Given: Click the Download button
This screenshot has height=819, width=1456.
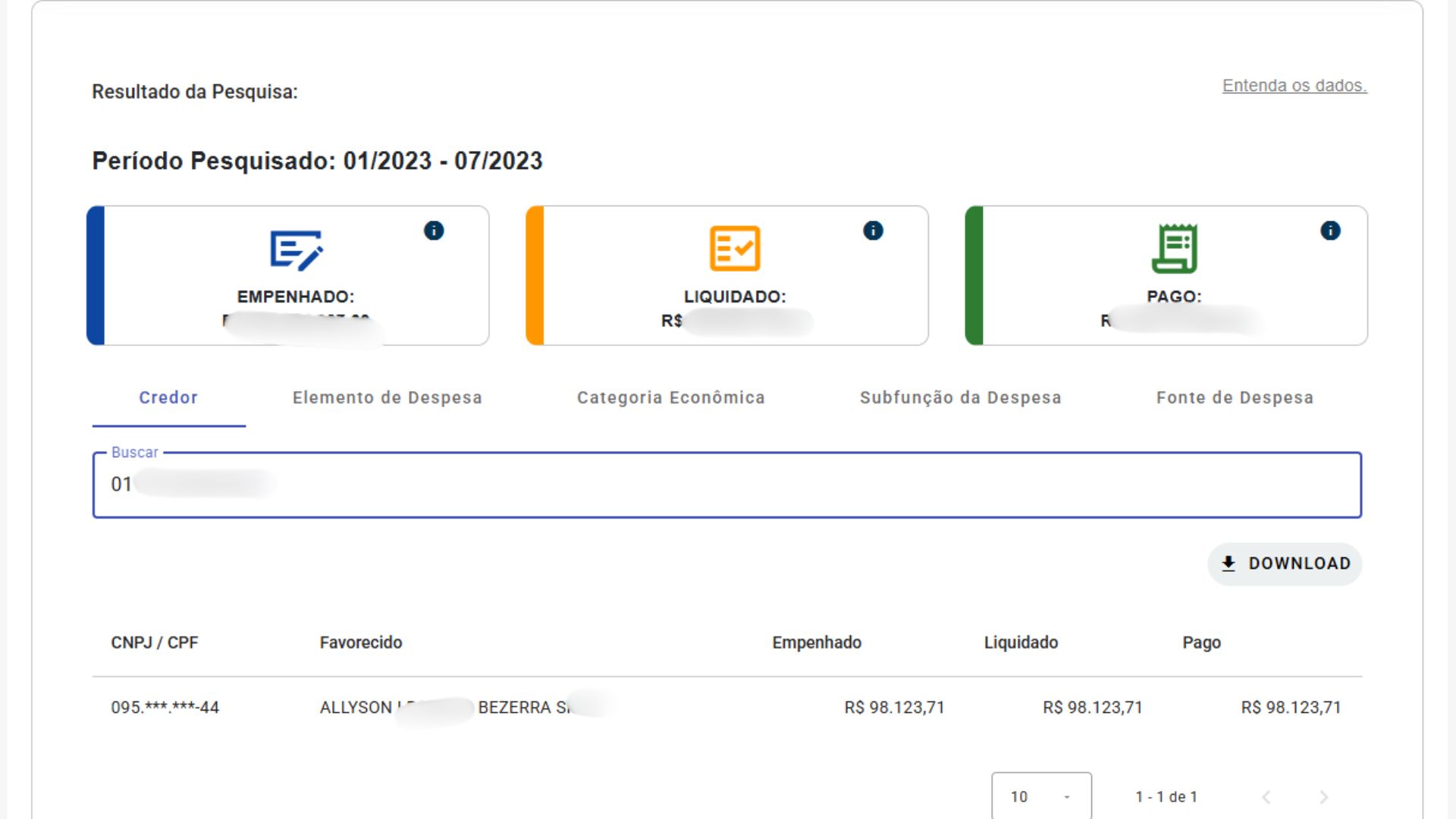Looking at the screenshot, I should (x=1285, y=563).
